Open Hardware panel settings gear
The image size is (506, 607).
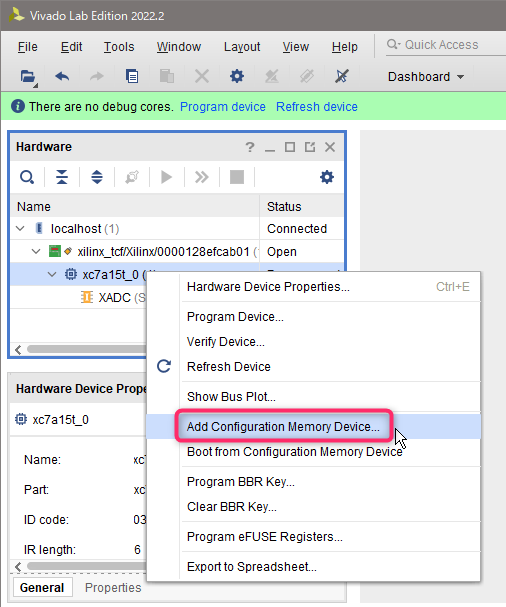[x=327, y=177]
